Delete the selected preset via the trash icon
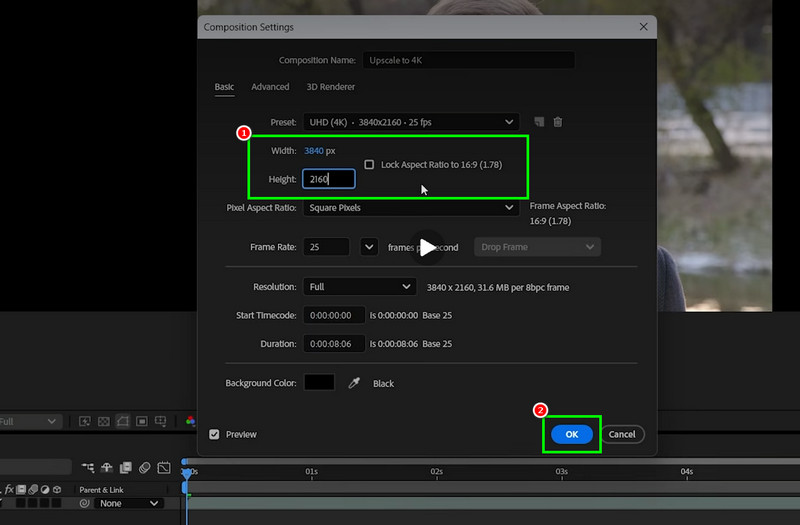Viewport: 800px width, 525px height. [x=558, y=122]
